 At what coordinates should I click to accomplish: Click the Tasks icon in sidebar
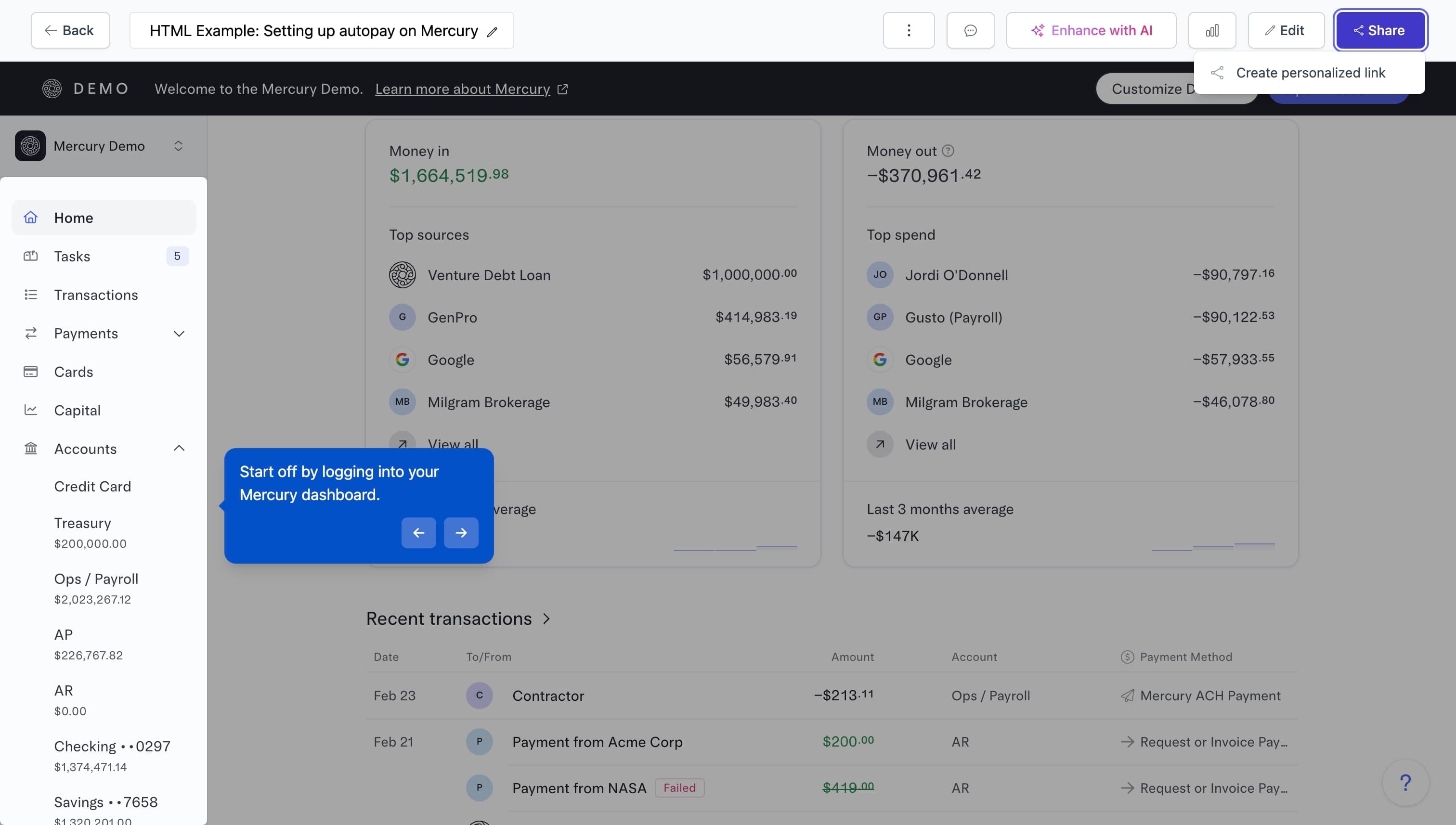click(31, 256)
